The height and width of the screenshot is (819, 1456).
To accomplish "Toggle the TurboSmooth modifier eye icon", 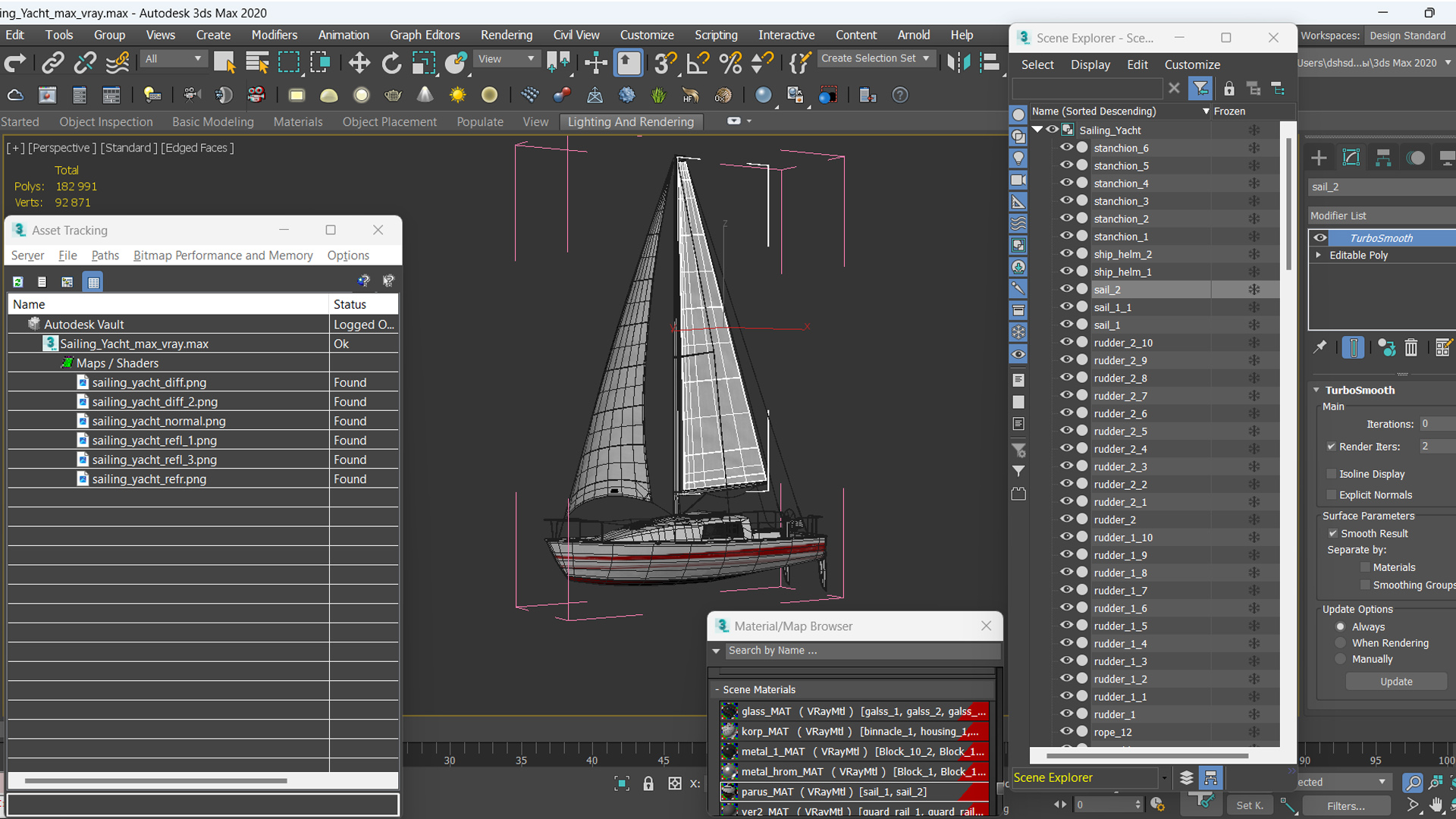I will (x=1319, y=237).
